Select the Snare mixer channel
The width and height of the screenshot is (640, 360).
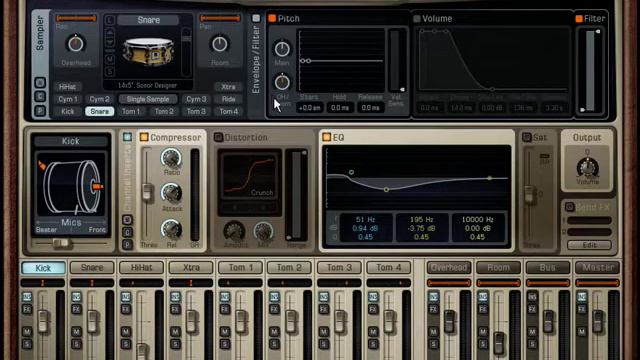pyautogui.click(x=92, y=268)
